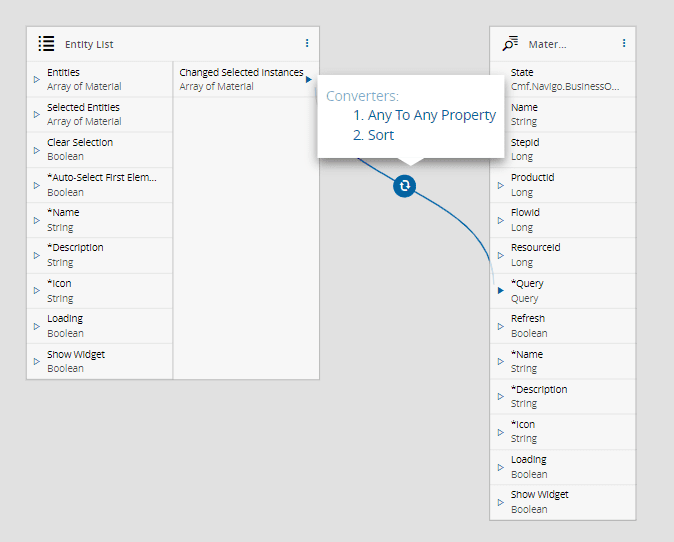
Task: Click the ResourceId Long property row
Action: coord(562,254)
